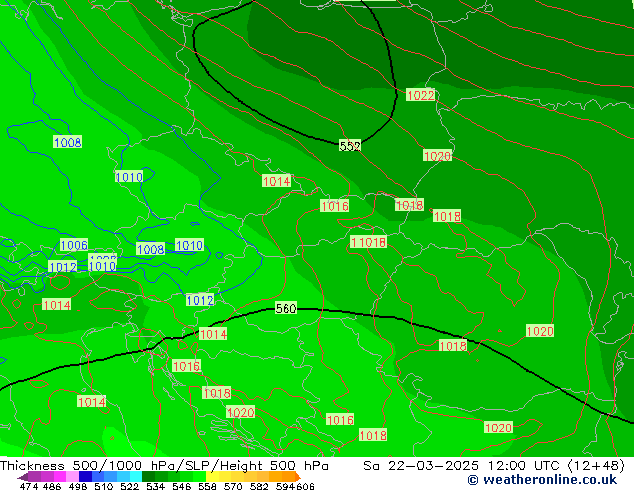Click the 486 legend value
Image resolution: width=634 pixels, height=490 pixels.
52,486
